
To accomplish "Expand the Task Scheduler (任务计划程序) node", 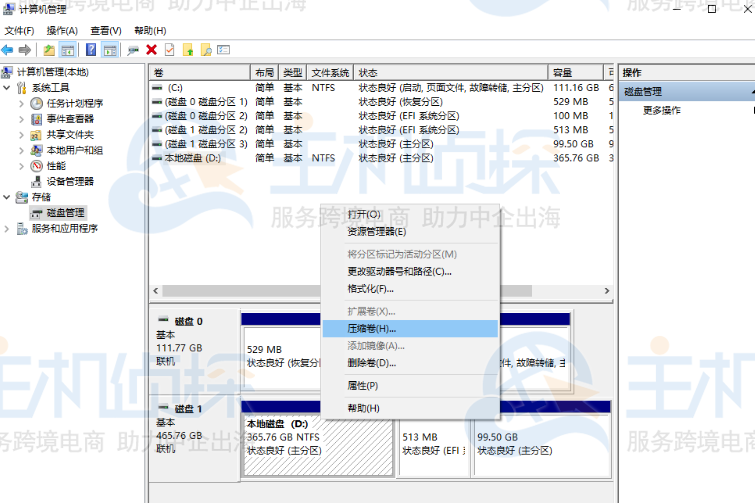I will [x=22, y=103].
